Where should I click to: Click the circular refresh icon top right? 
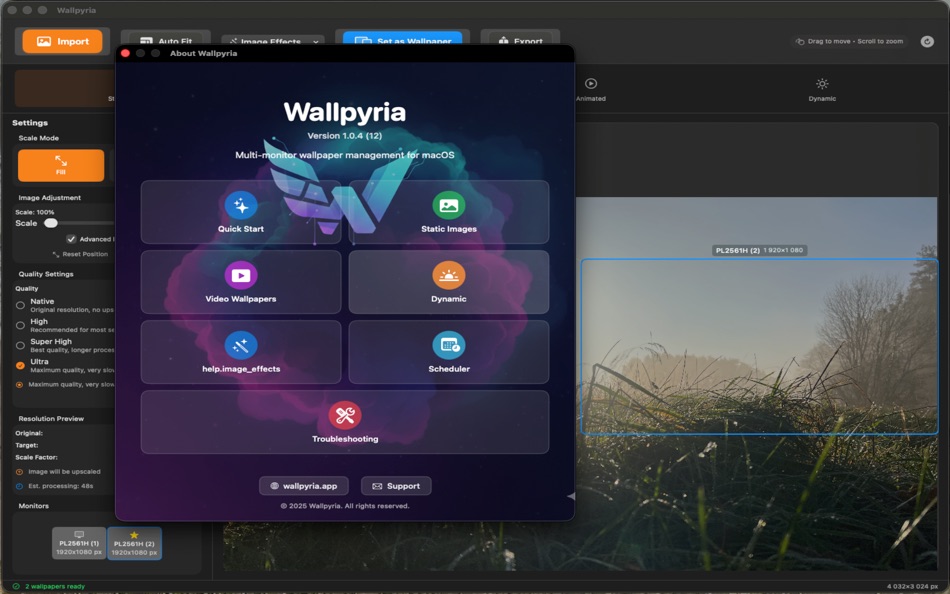(925, 41)
